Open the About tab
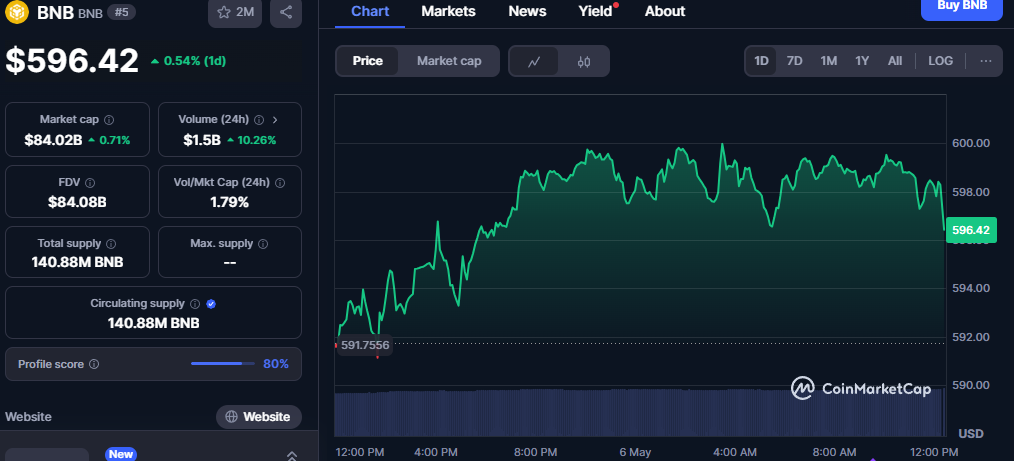This screenshot has height=461, width=1014. coord(665,12)
